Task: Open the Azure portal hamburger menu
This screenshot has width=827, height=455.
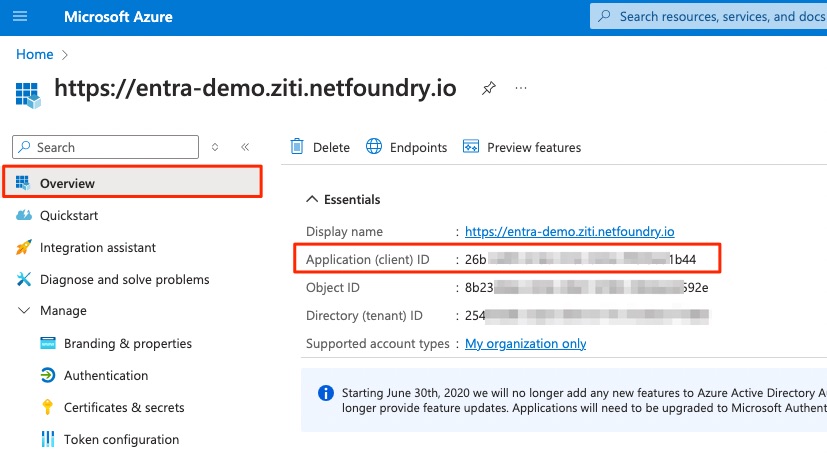Action: point(20,16)
